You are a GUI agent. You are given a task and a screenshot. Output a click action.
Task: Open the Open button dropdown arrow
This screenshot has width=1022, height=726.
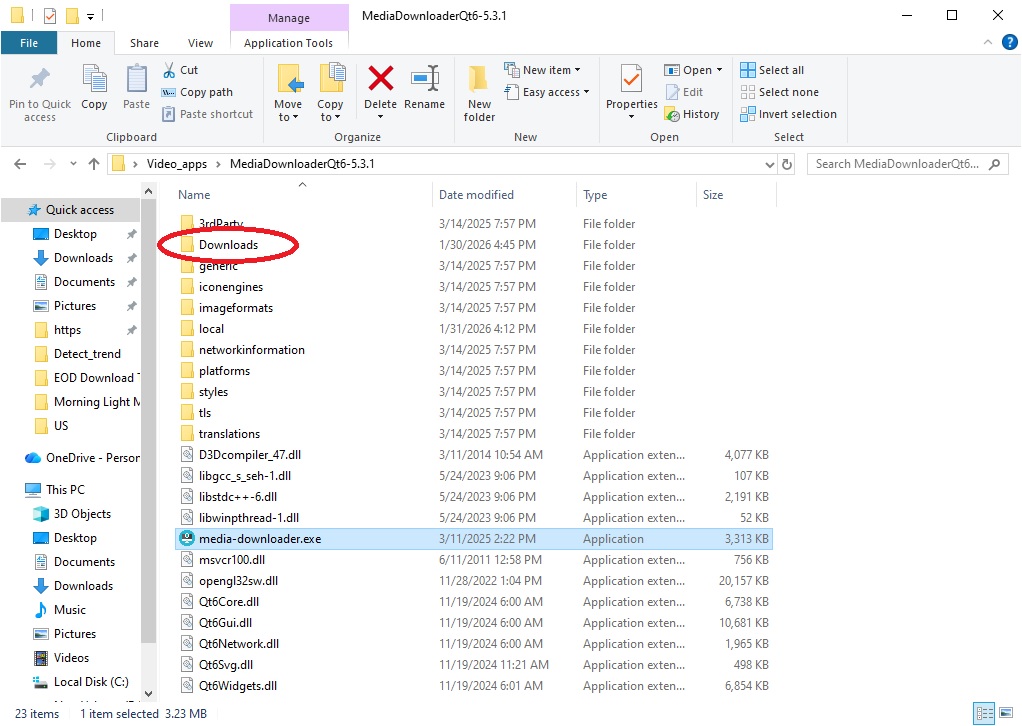click(720, 70)
